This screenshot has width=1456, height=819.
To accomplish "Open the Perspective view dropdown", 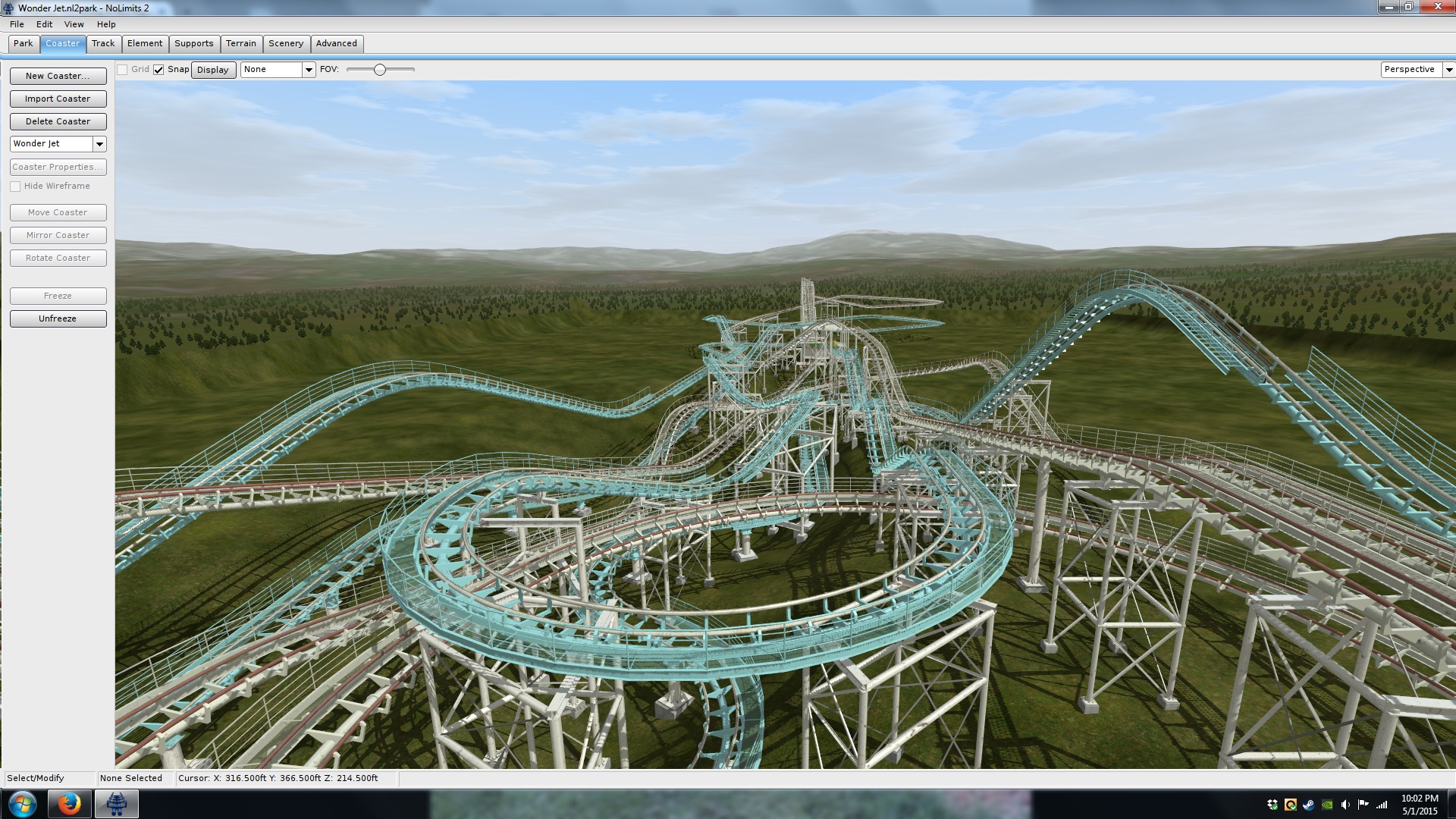I will pyautogui.click(x=1448, y=70).
